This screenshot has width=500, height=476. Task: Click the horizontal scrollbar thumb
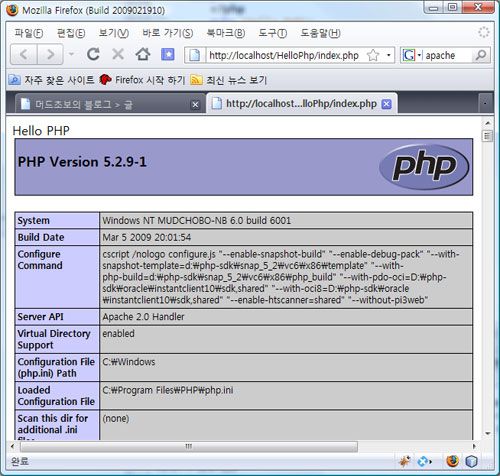189,446
